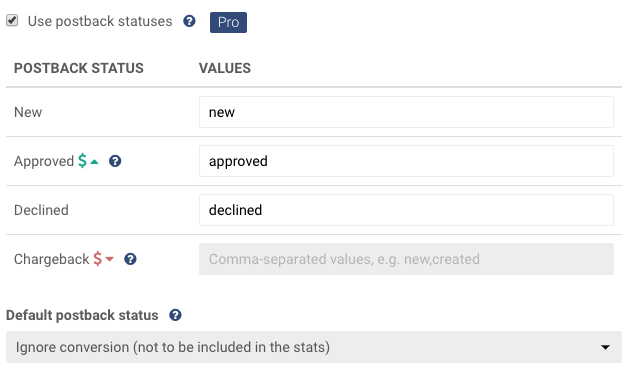Click the red dollar icon next to Chargeback
The width and height of the screenshot is (630, 373).
tap(98, 258)
